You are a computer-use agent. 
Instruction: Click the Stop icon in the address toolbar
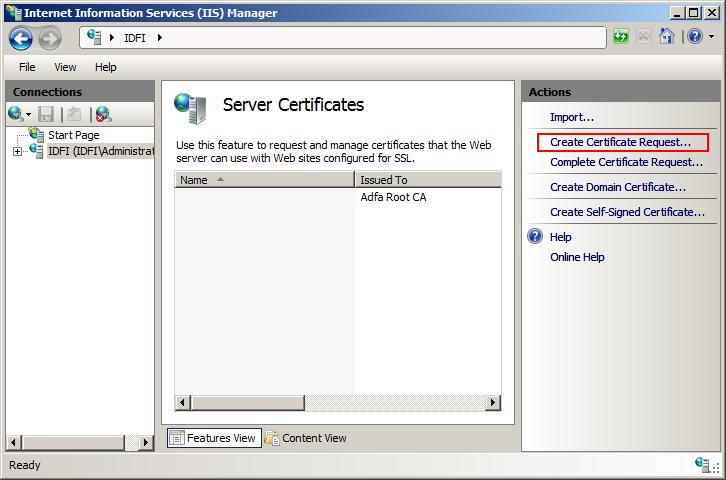pyautogui.click(x=644, y=36)
